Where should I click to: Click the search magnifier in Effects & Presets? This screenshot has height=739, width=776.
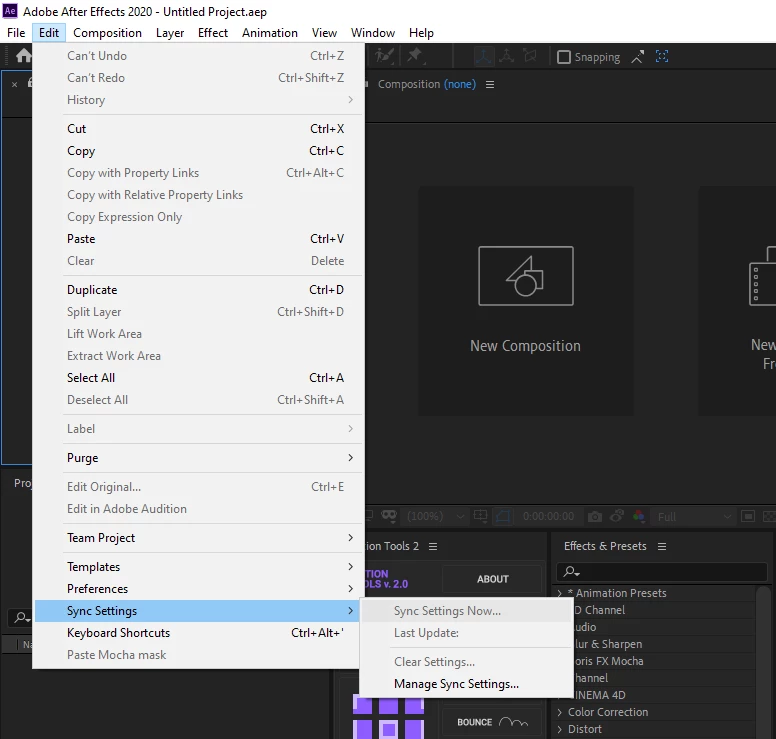(x=571, y=572)
